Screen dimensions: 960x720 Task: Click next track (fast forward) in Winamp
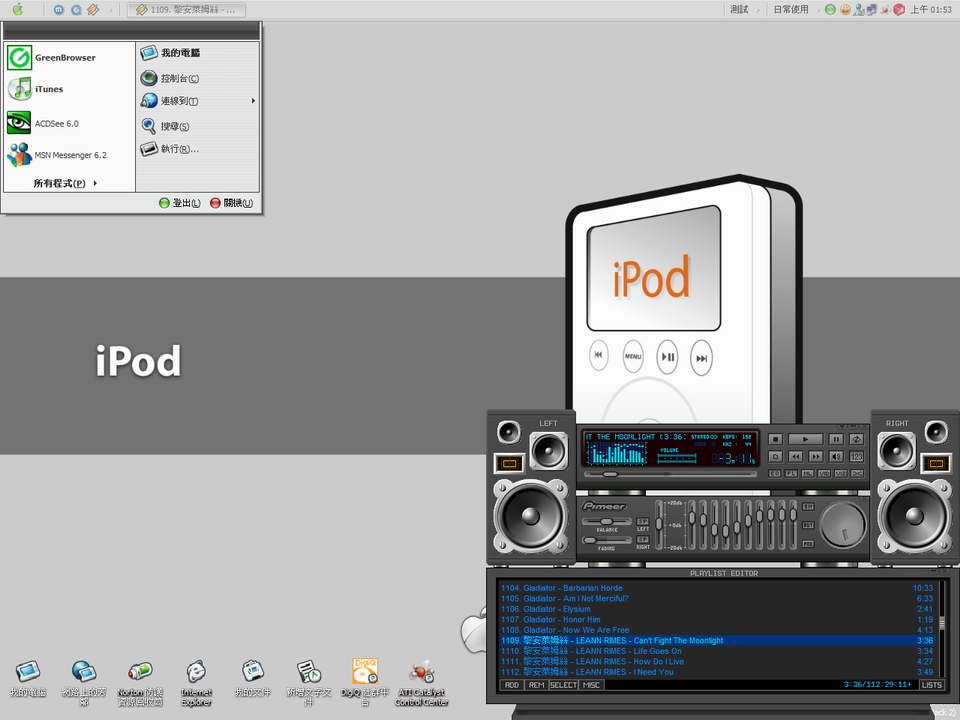[x=816, y=456]
